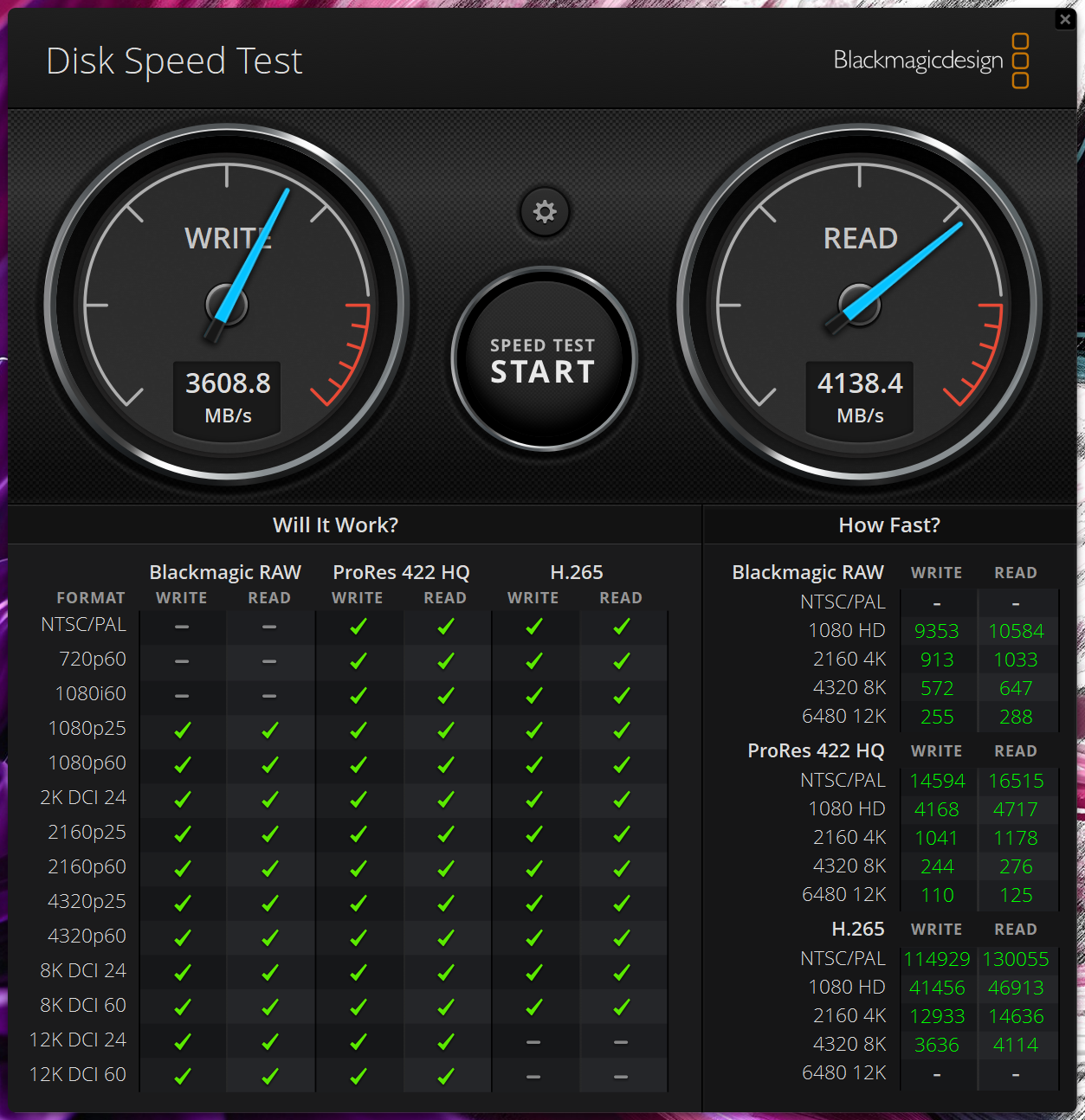
Task: Click ProRes 422 HQ write checkmark for NTSC/PAL
Action: tap(358, 626)
